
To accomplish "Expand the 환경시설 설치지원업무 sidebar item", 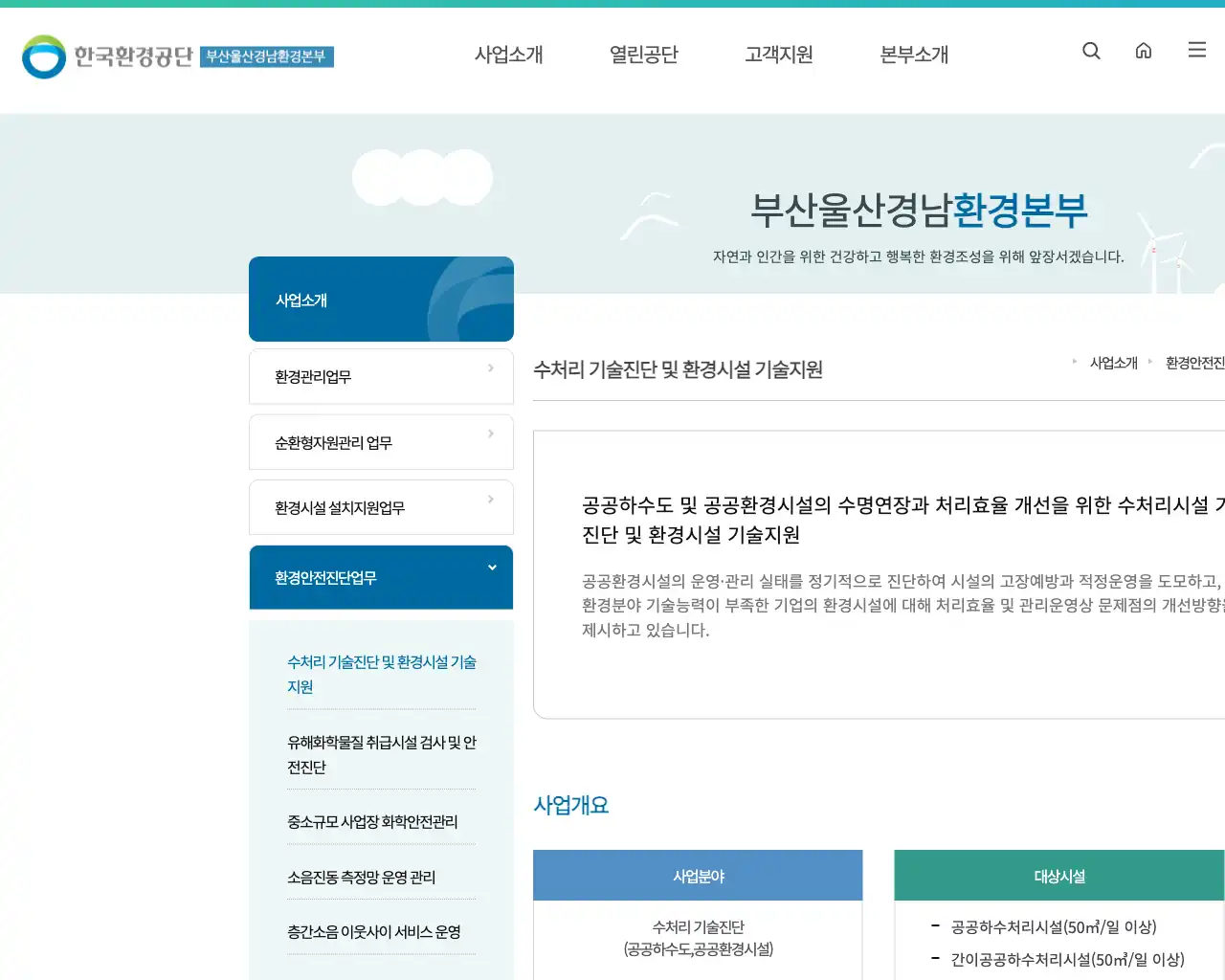I will [381, 507].
